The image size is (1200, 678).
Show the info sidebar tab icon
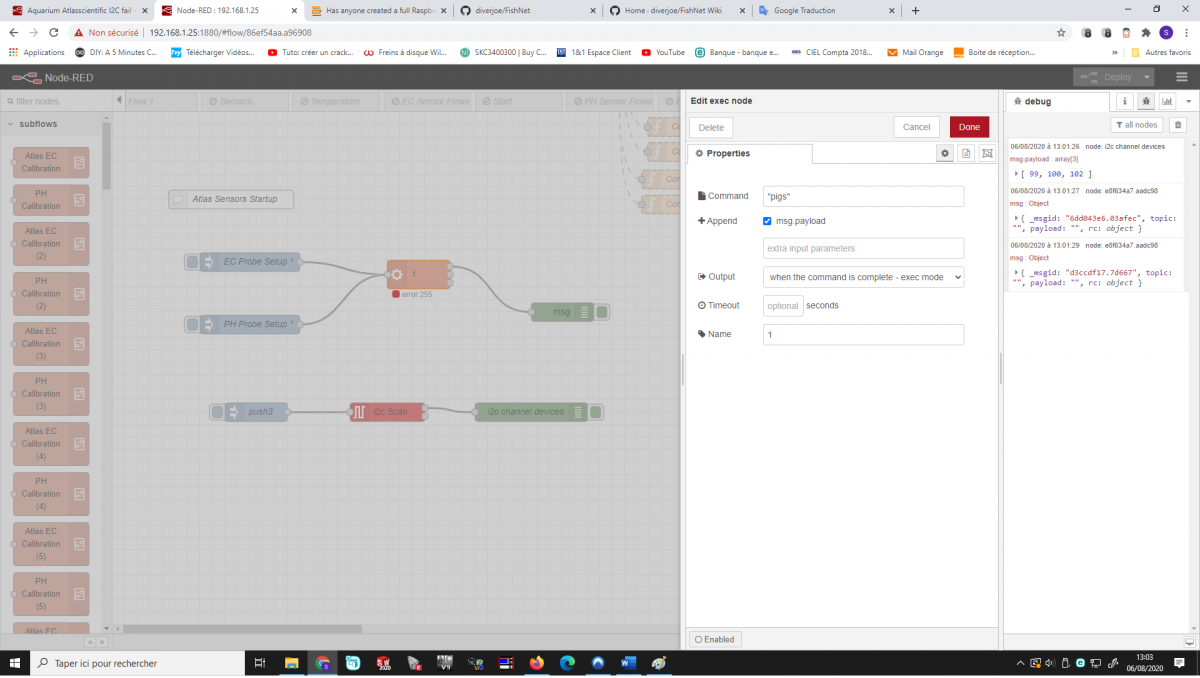1124,101
